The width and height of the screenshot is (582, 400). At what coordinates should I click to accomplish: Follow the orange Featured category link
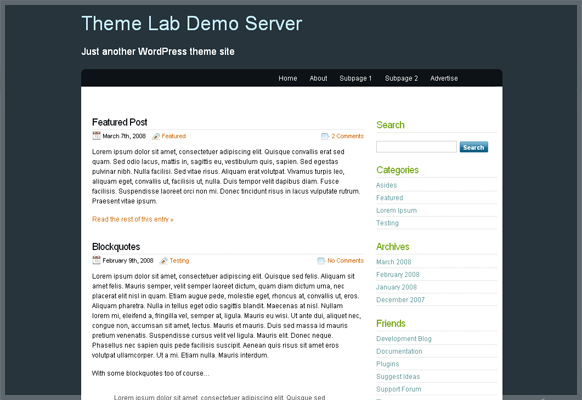tap(174, 136)
